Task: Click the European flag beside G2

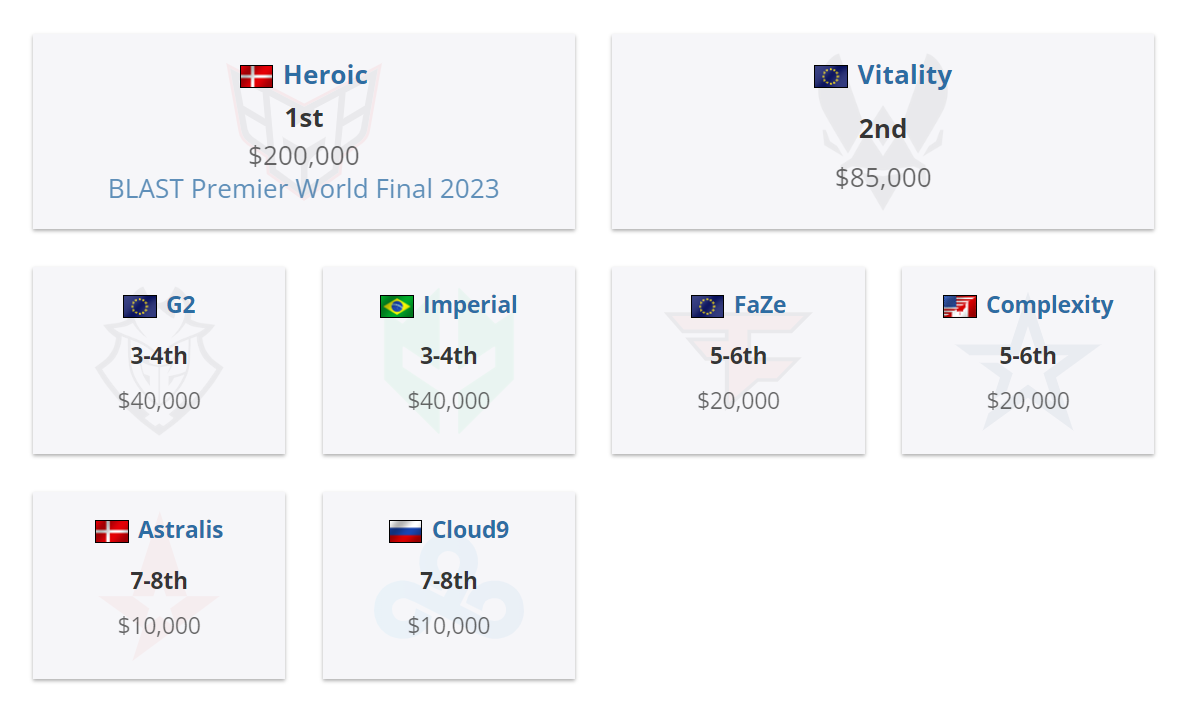Action: [142, 305]
